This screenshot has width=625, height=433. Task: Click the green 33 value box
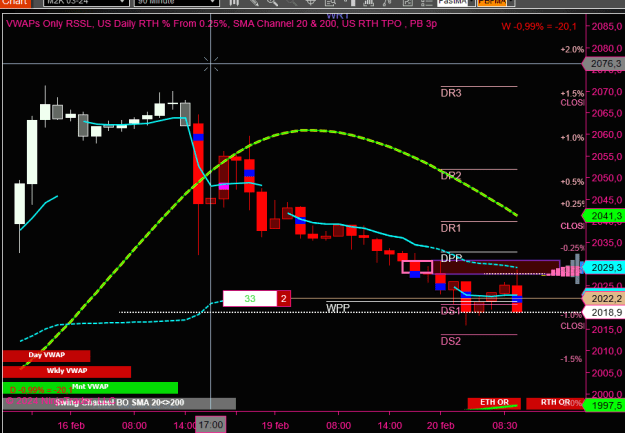(x=250, y=299)
